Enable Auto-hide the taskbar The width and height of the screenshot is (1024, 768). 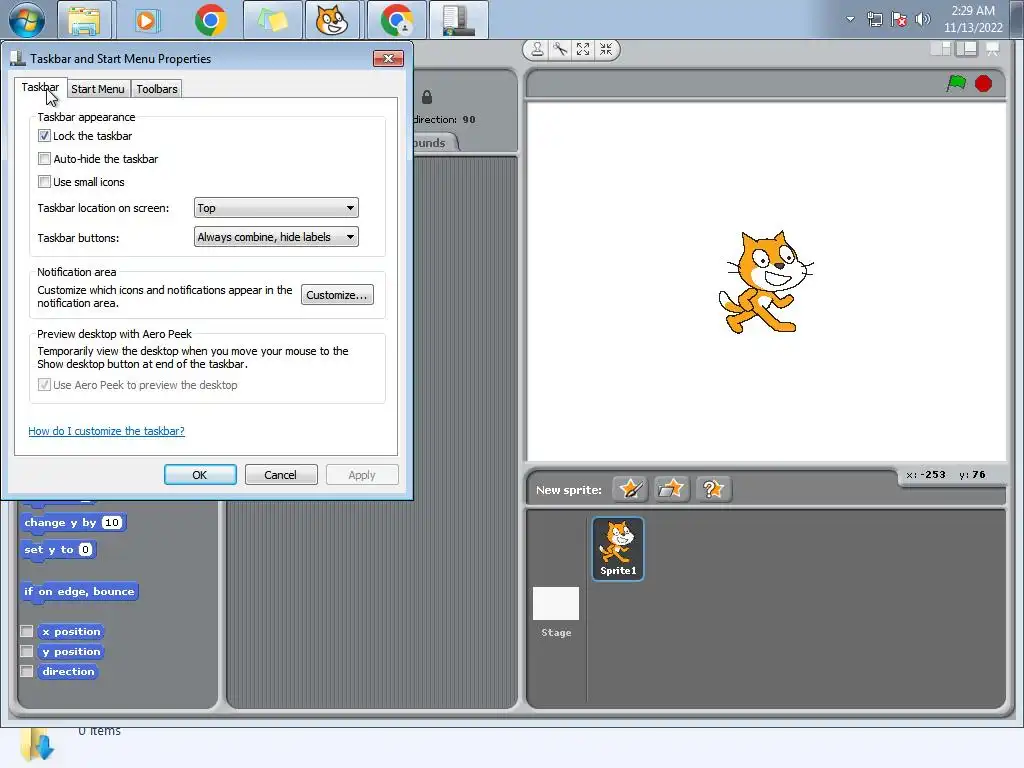pos(44,159)
